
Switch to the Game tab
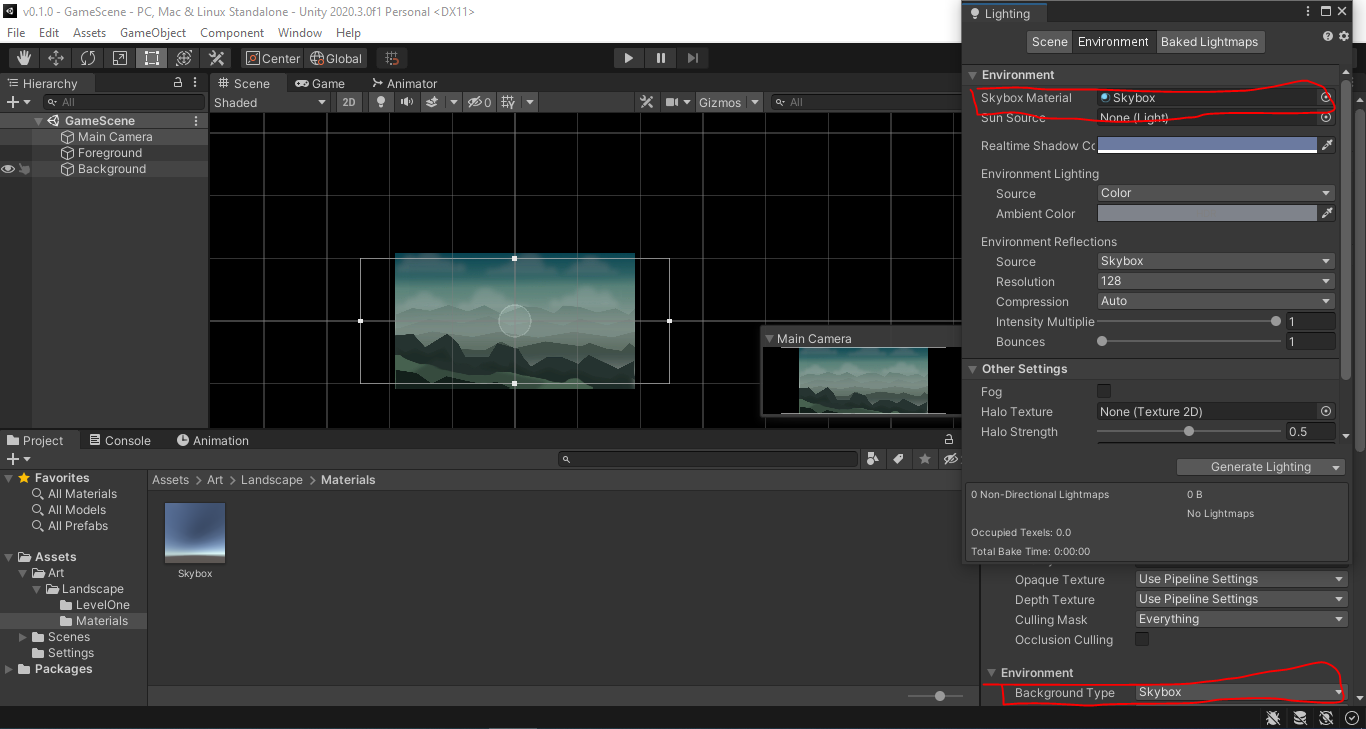319,83
